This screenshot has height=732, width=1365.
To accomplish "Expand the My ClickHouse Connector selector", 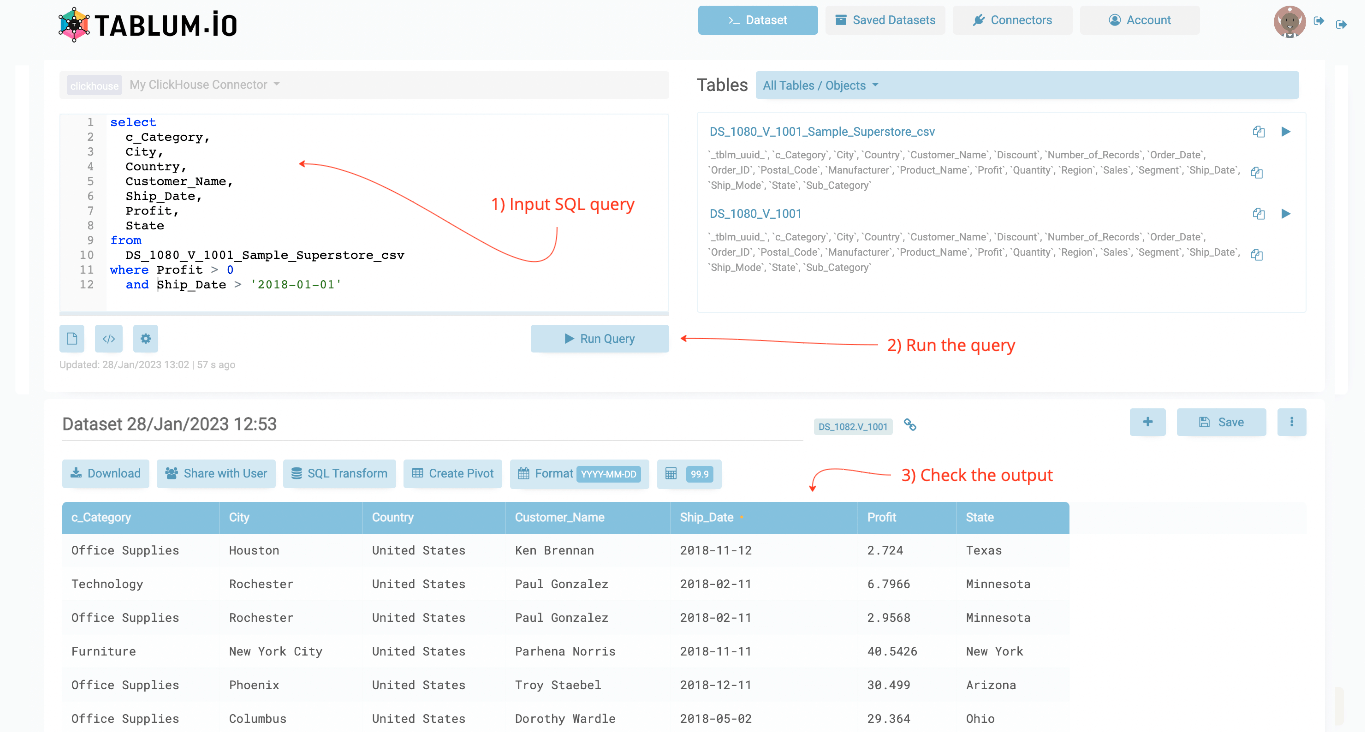I will [204, 84].
